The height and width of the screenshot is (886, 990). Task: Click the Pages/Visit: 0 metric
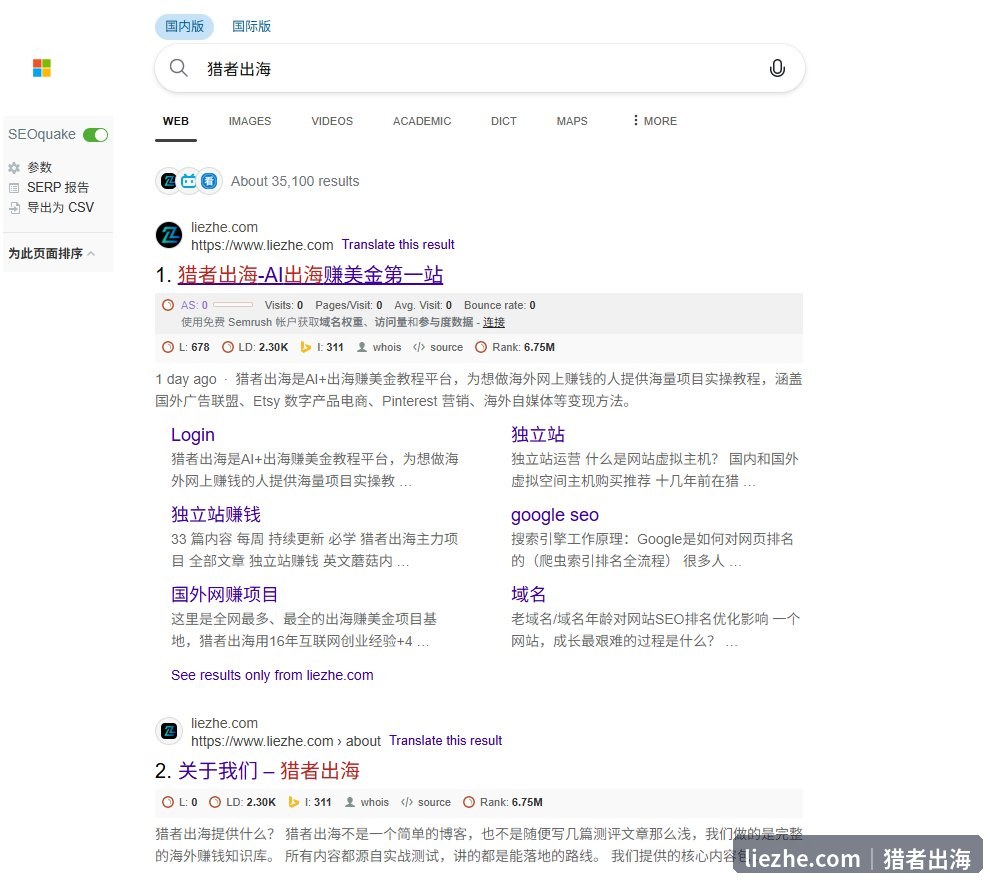pos(349,305)
